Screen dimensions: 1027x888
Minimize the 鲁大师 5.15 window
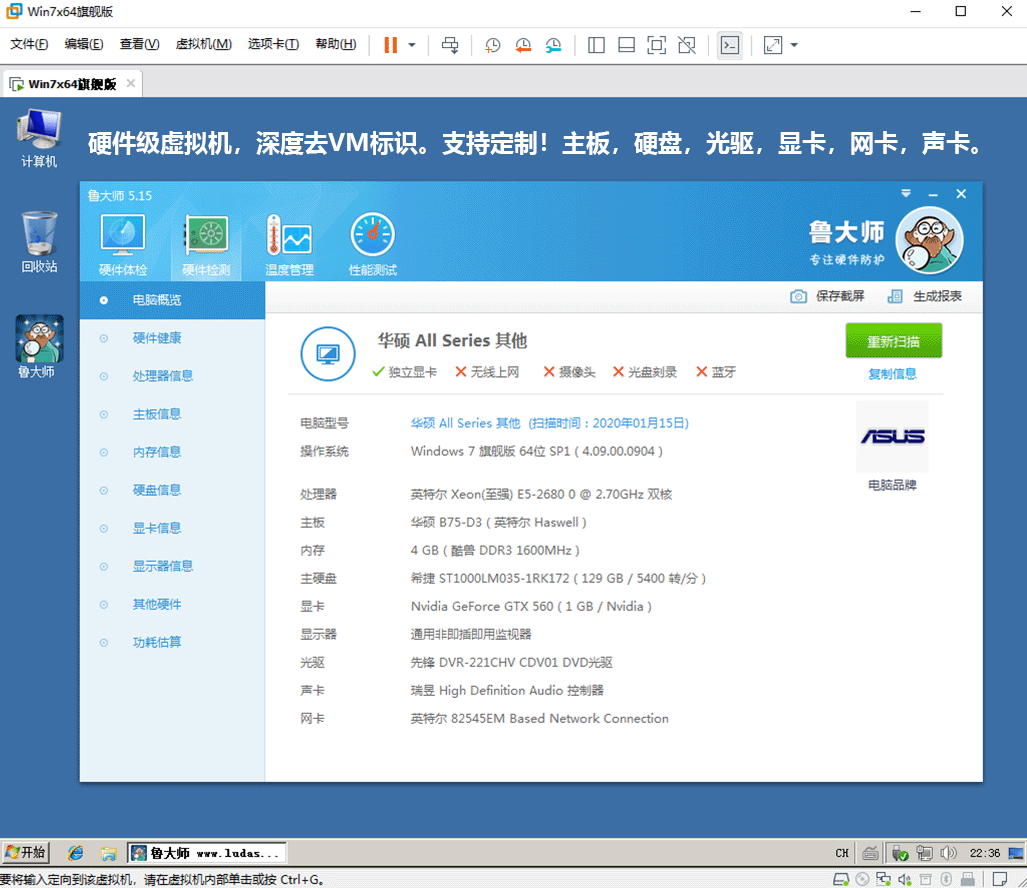click(x=933, y=194)
